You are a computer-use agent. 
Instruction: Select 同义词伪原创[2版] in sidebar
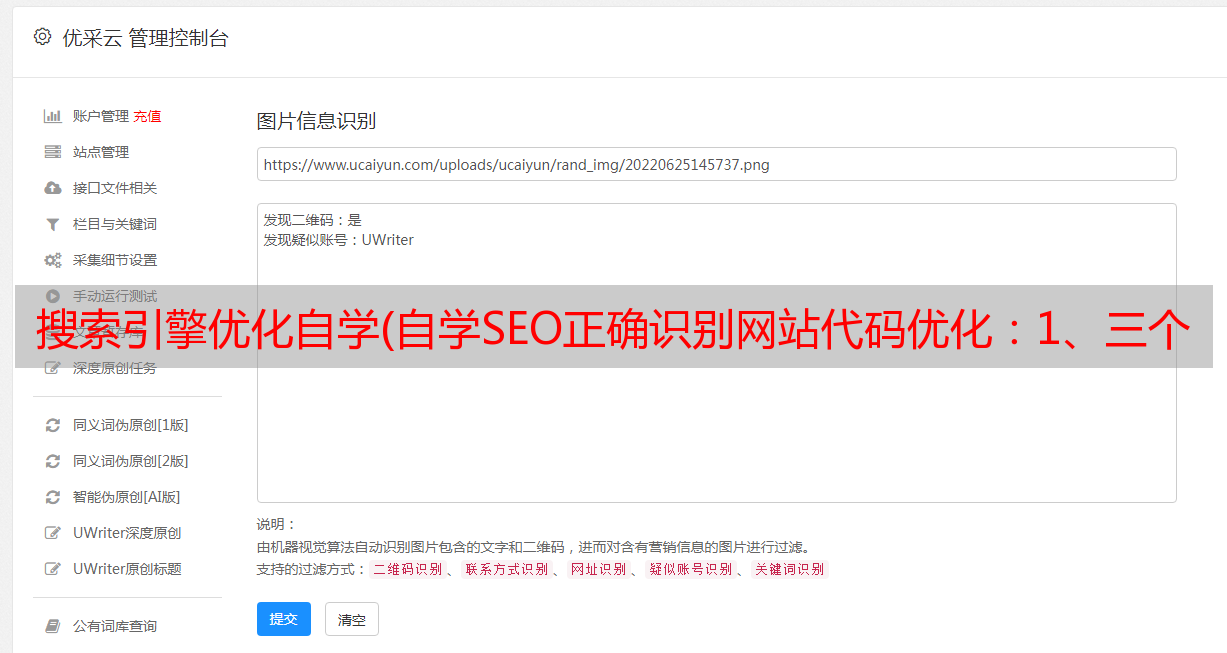[131, 461]
